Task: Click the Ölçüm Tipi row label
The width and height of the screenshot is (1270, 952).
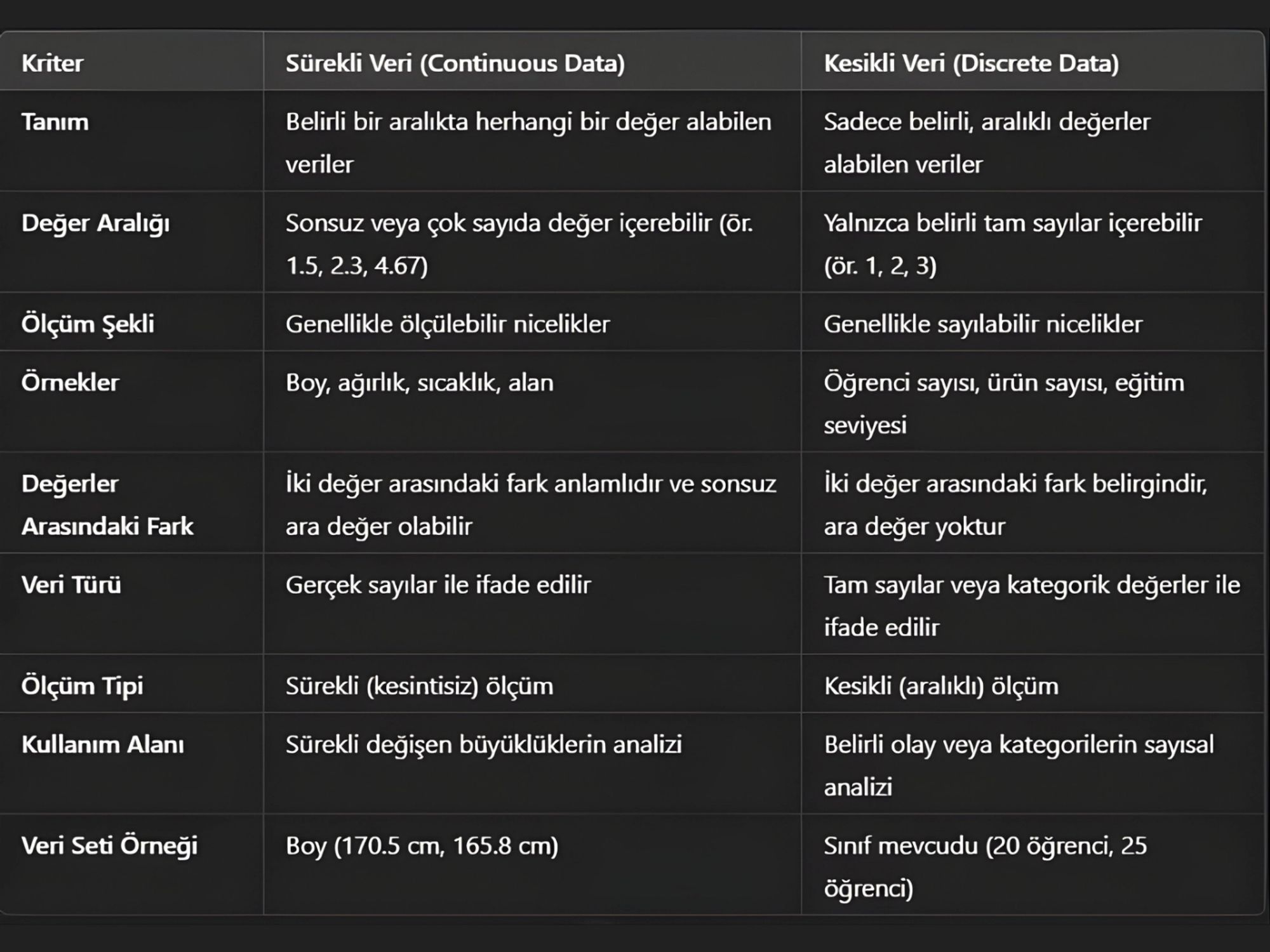Action: [82, 686]
